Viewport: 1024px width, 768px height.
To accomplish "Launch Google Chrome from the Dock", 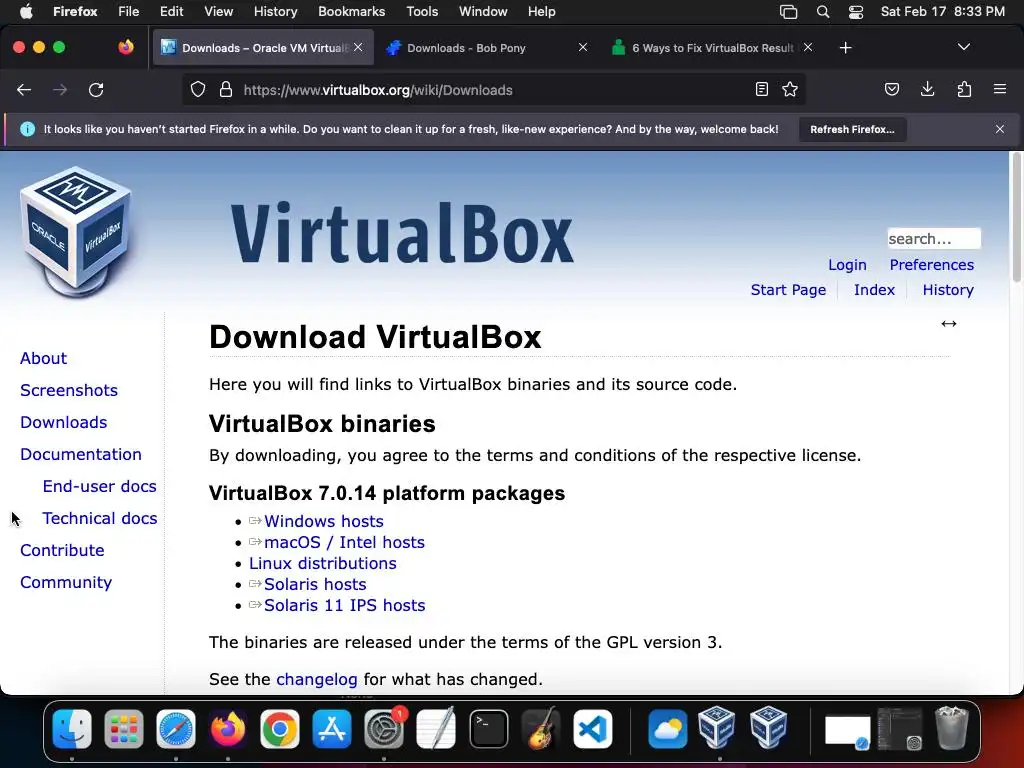I will pyautogui.click(x=280, y=729).
